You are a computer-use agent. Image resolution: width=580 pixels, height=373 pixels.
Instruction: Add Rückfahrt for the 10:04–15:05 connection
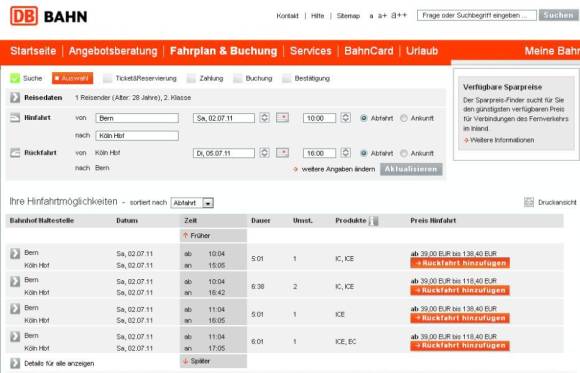point(460,263)
